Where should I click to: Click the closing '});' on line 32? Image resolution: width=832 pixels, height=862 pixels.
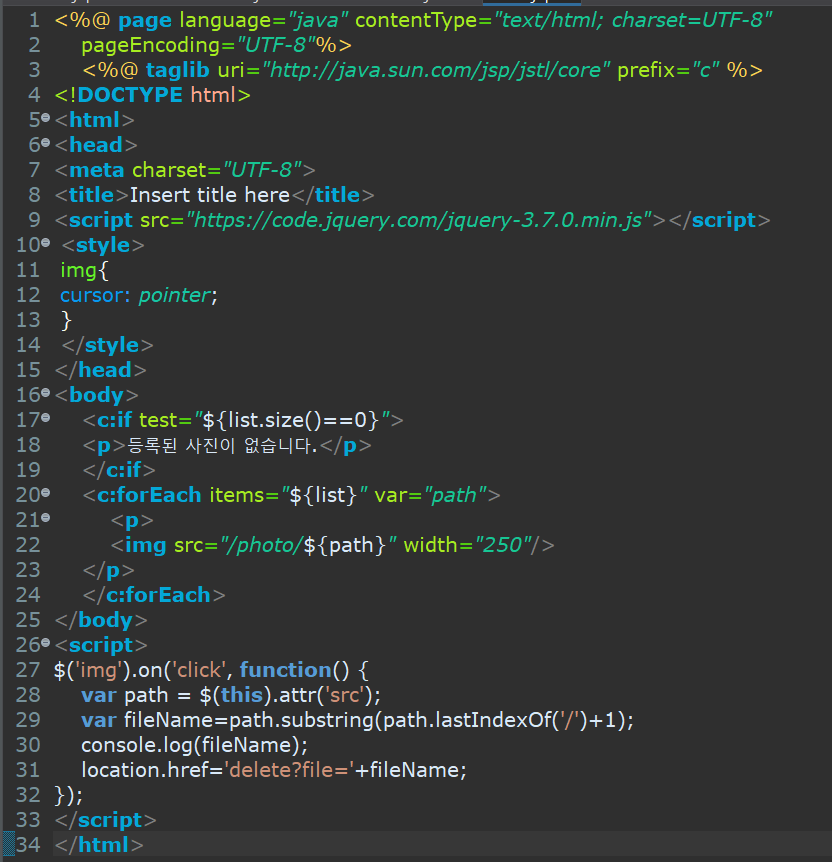(x=69, y=795)
